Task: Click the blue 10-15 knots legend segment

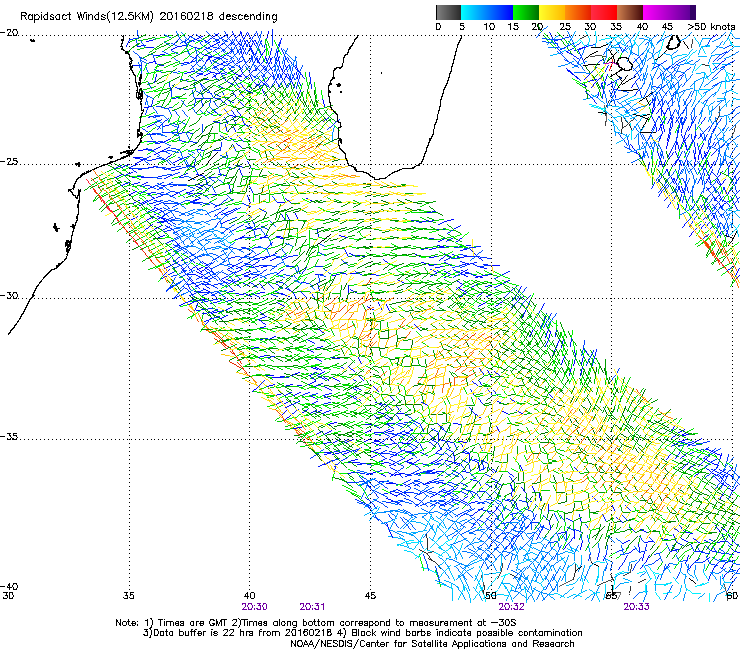Action: 500,12
